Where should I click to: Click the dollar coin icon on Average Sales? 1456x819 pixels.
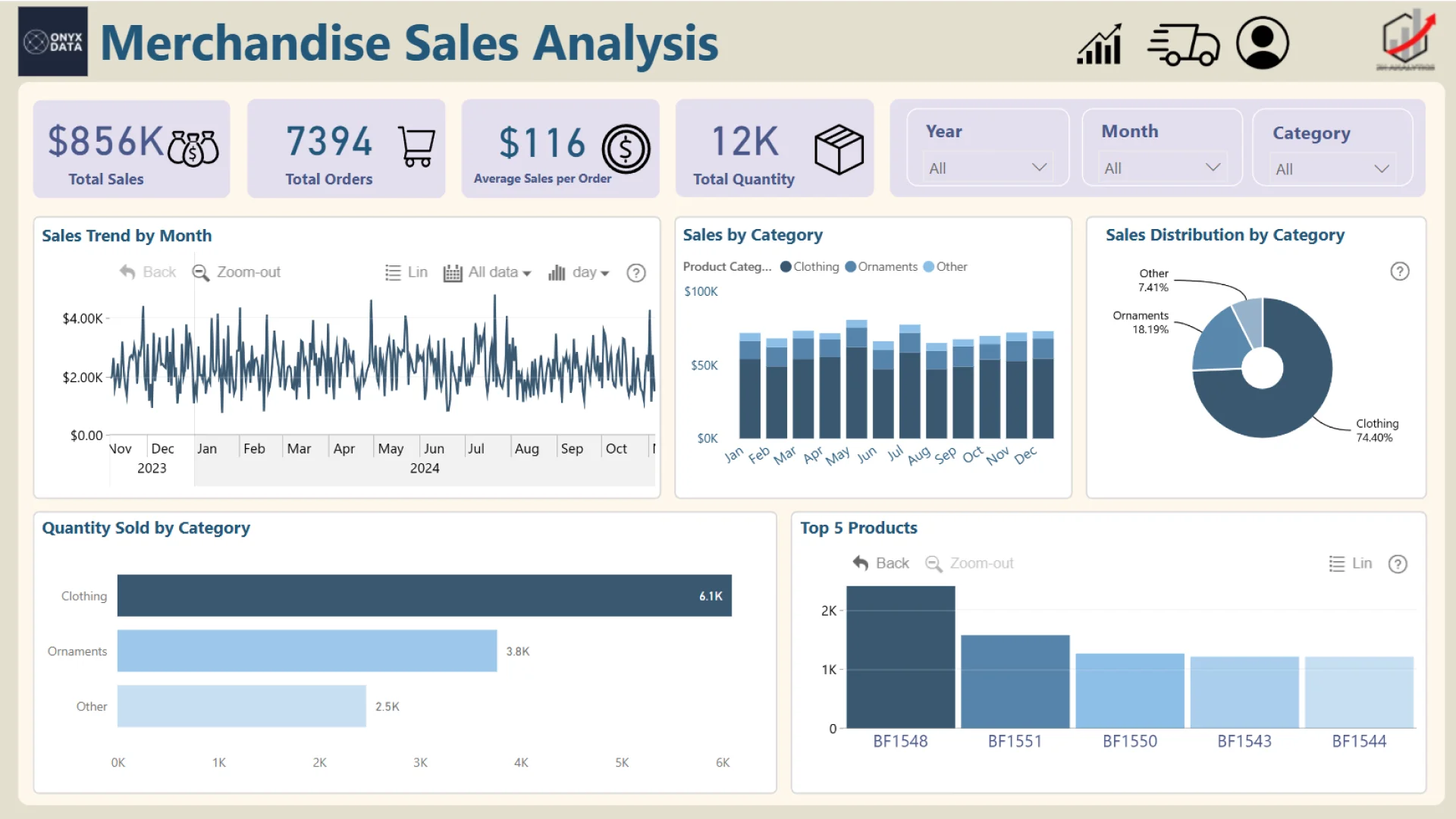(x=626, y=149)
